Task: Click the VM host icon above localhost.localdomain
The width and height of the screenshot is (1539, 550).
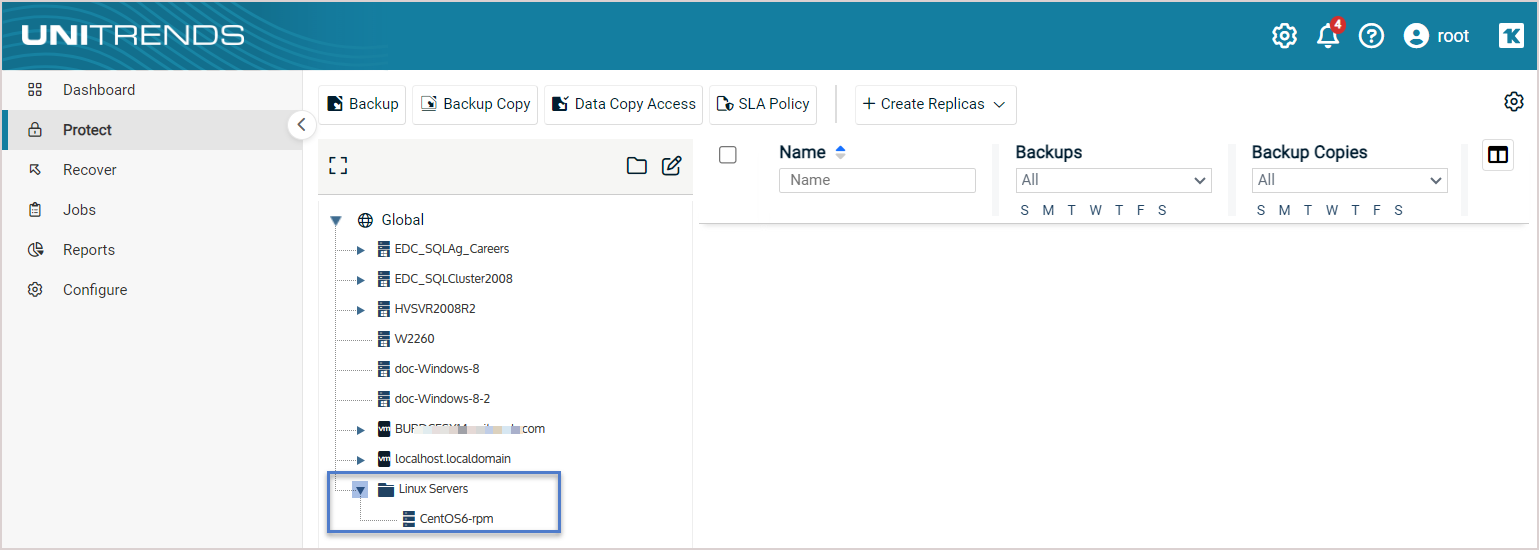Action: pos(384,429)
